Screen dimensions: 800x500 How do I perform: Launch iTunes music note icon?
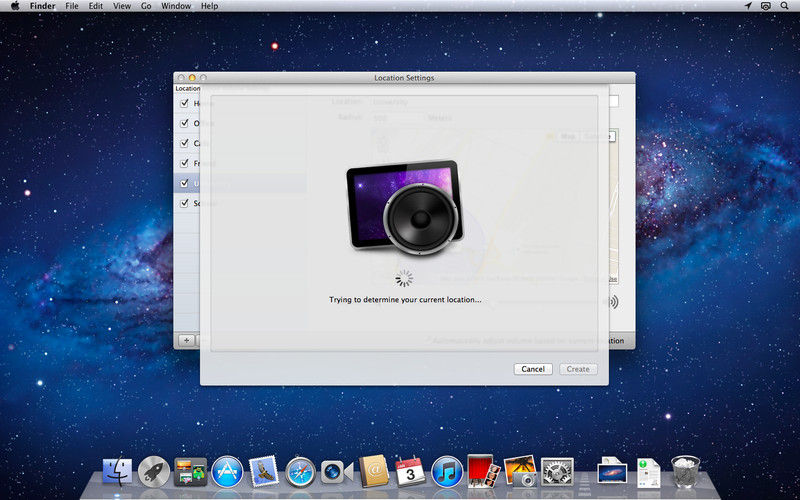[447, 471]
